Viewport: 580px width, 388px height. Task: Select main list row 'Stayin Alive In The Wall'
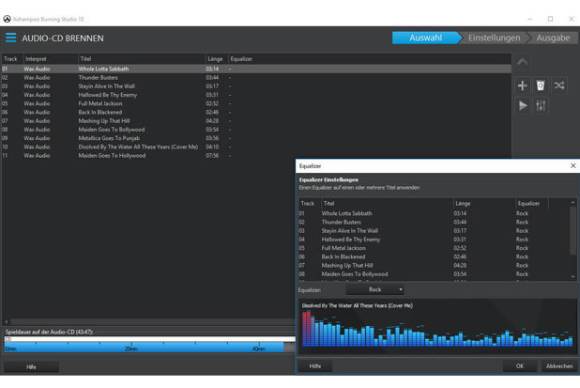coord(257,86)
